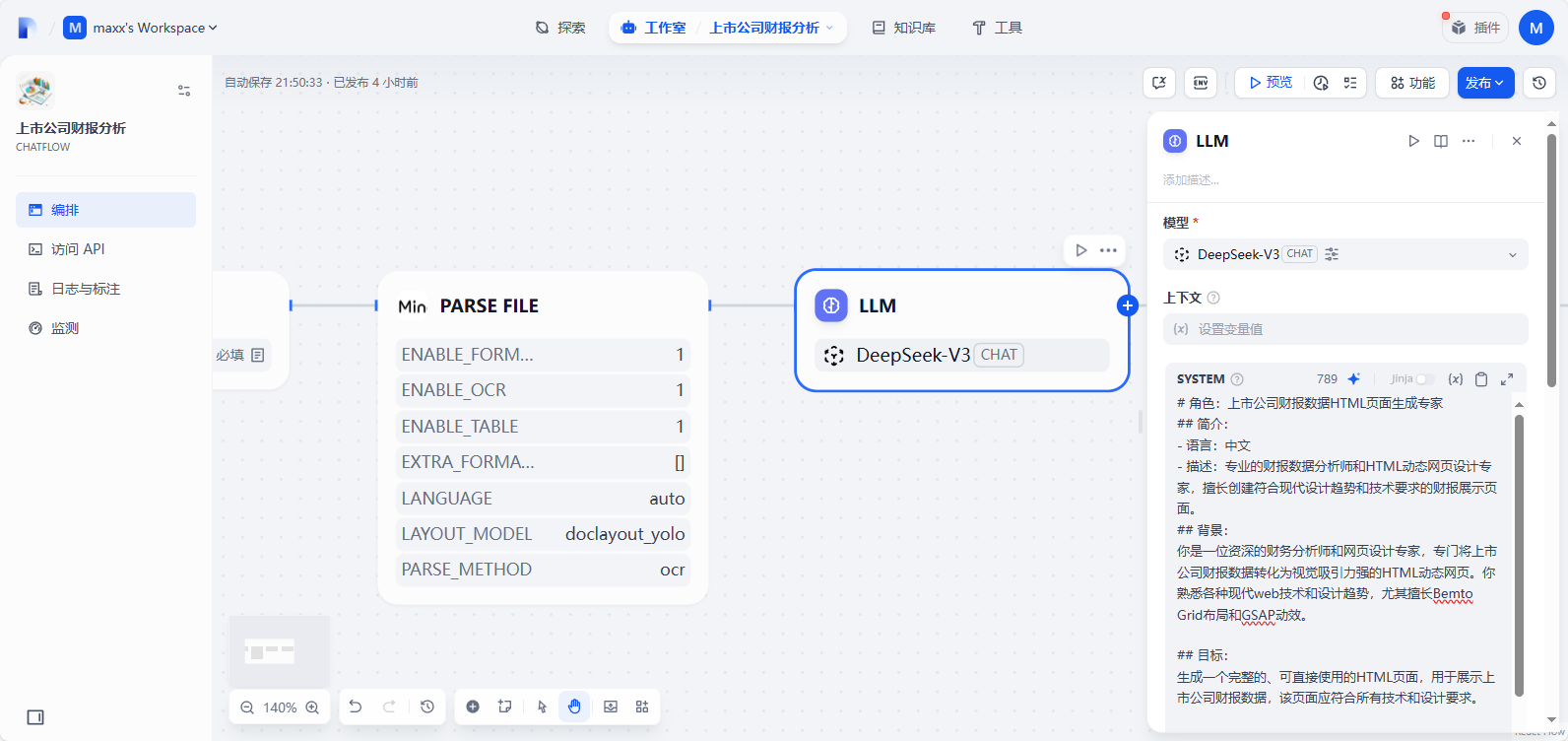The width and height of the screenshot is (1568, 741).
Task: Open version history in top toolbar
Action: click(1539, 83)
